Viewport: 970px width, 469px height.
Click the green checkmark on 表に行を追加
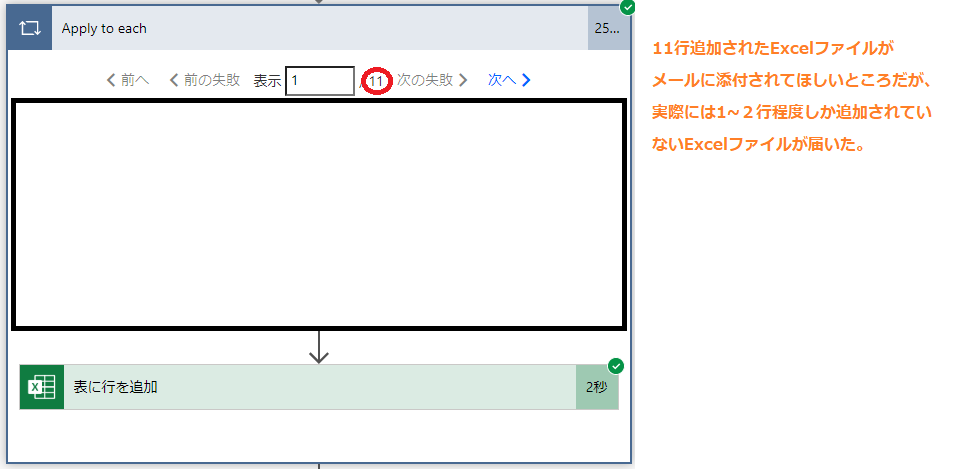tap(616, 366)
